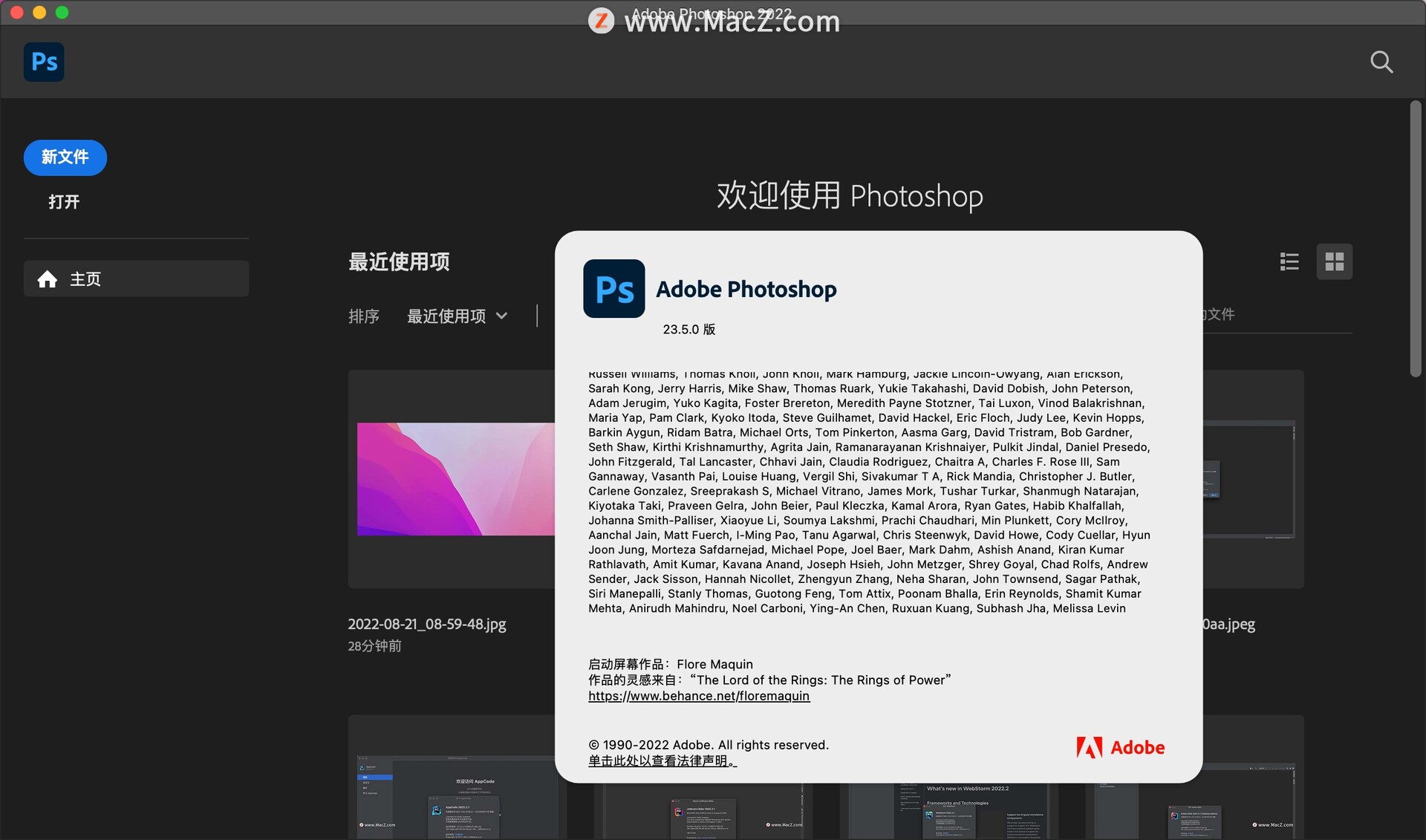Viewport: 1426px width, 840px height.
Task: Click the Adobe logo bottom right dialog
Action: click(1119, 747)
